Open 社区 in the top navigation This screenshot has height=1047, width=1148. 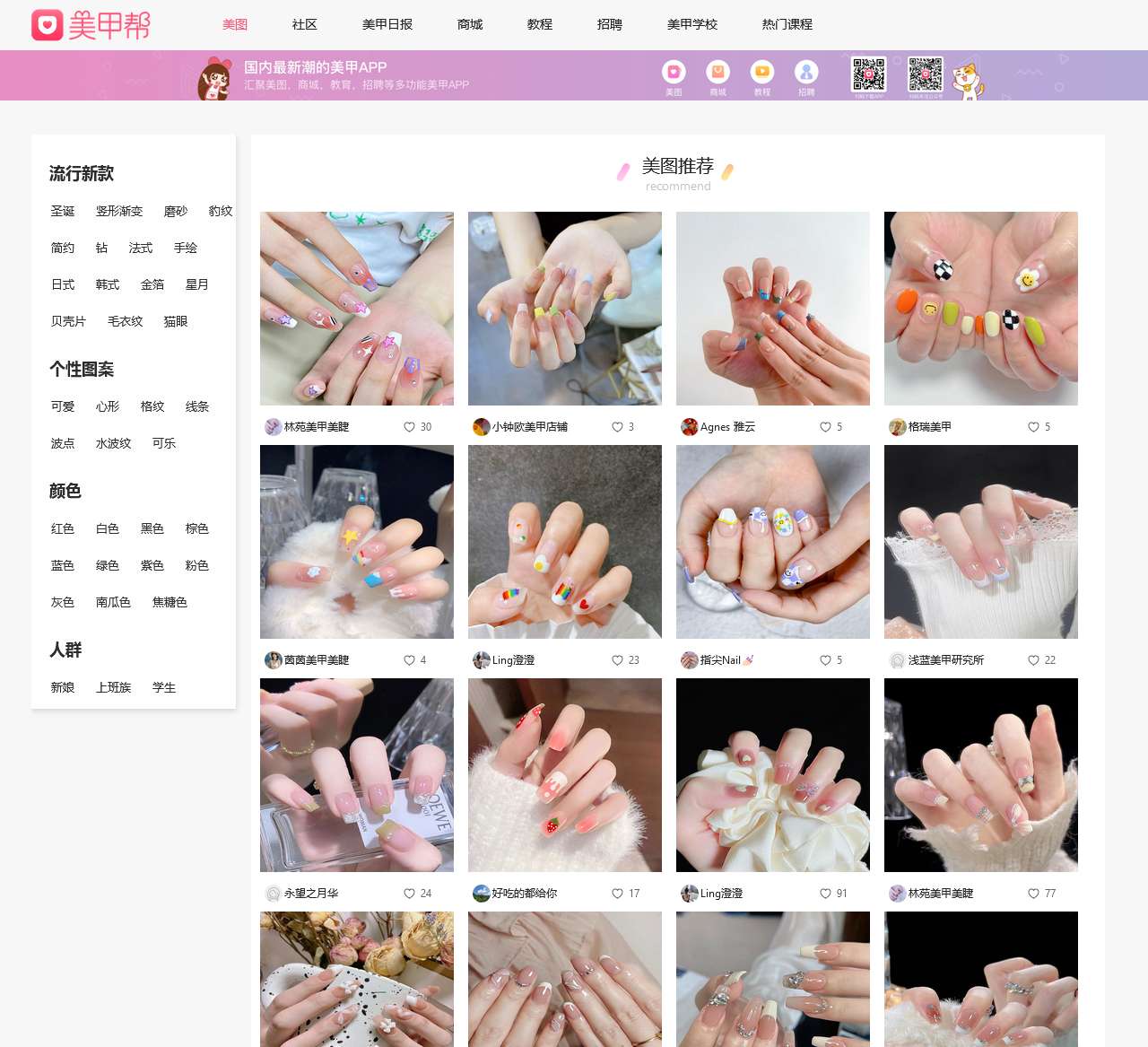(305, 24)
